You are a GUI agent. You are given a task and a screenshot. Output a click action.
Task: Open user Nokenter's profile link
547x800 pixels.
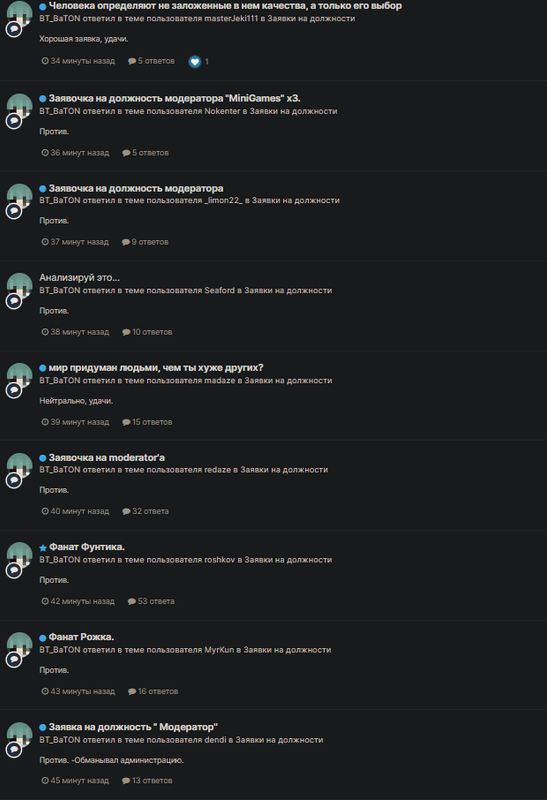coord(222,111)
